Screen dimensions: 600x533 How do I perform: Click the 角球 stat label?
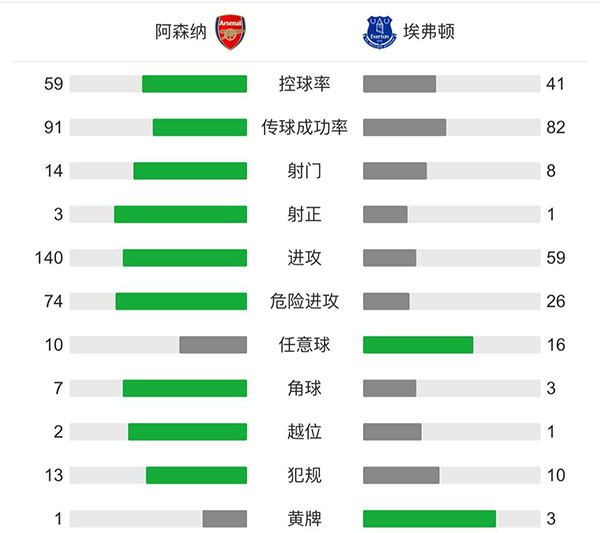pos(304,388)
